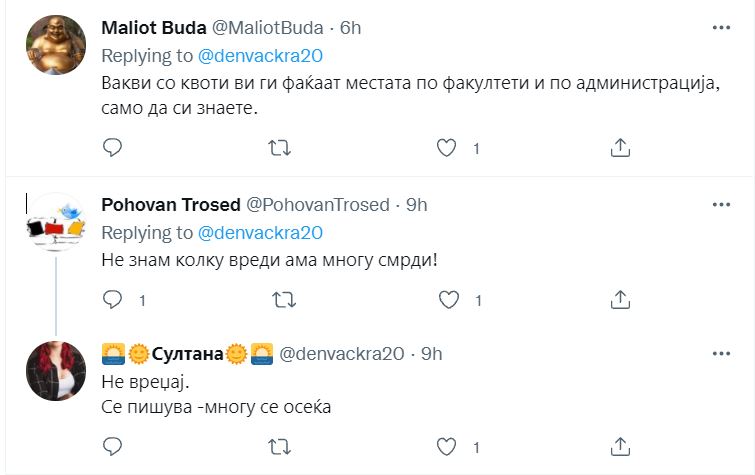Reply to Pohovan Trosed's tweet
The image size is (755, 475).
pyautogui.click(x=113, y=299)
